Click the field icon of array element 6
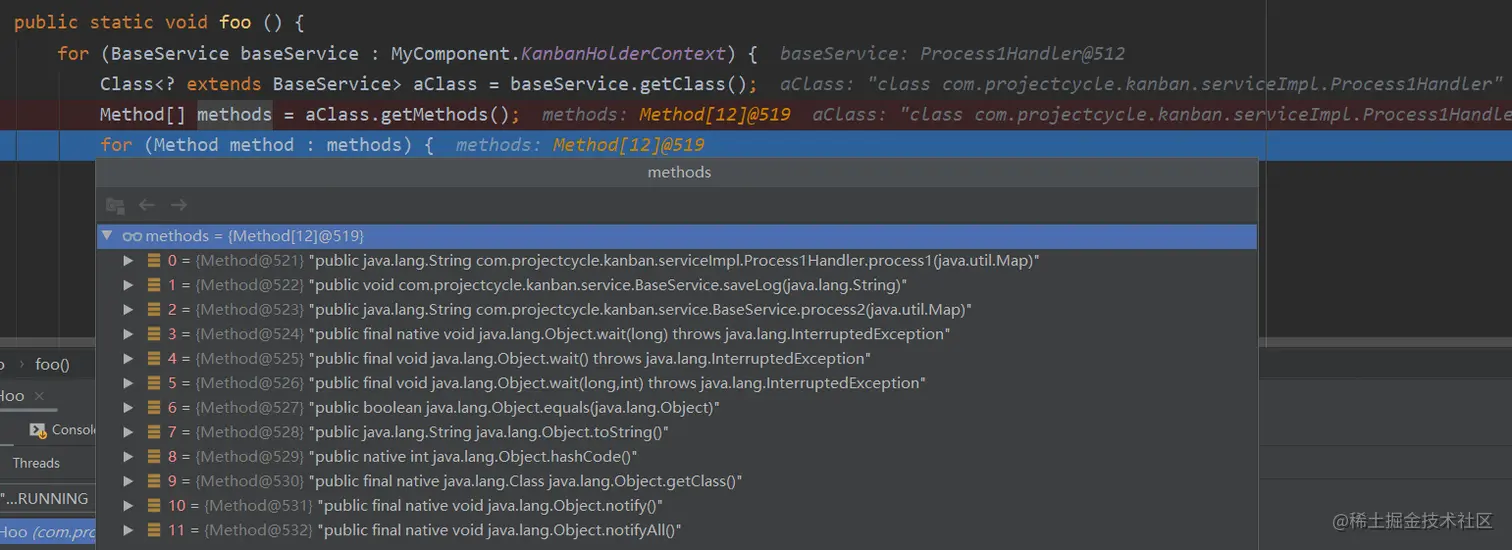Screen dimensions: 1512x550 coord(154,408)
